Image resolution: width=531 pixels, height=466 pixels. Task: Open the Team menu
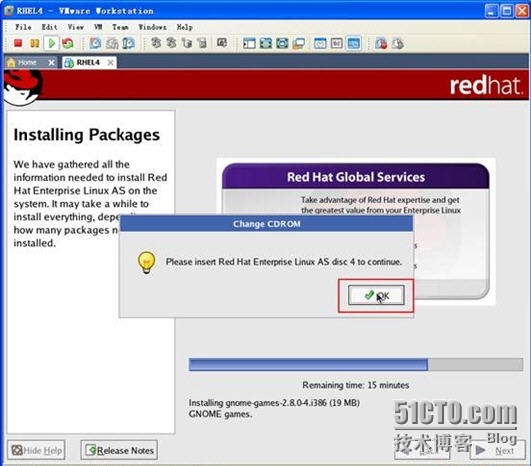pos(120,27)
